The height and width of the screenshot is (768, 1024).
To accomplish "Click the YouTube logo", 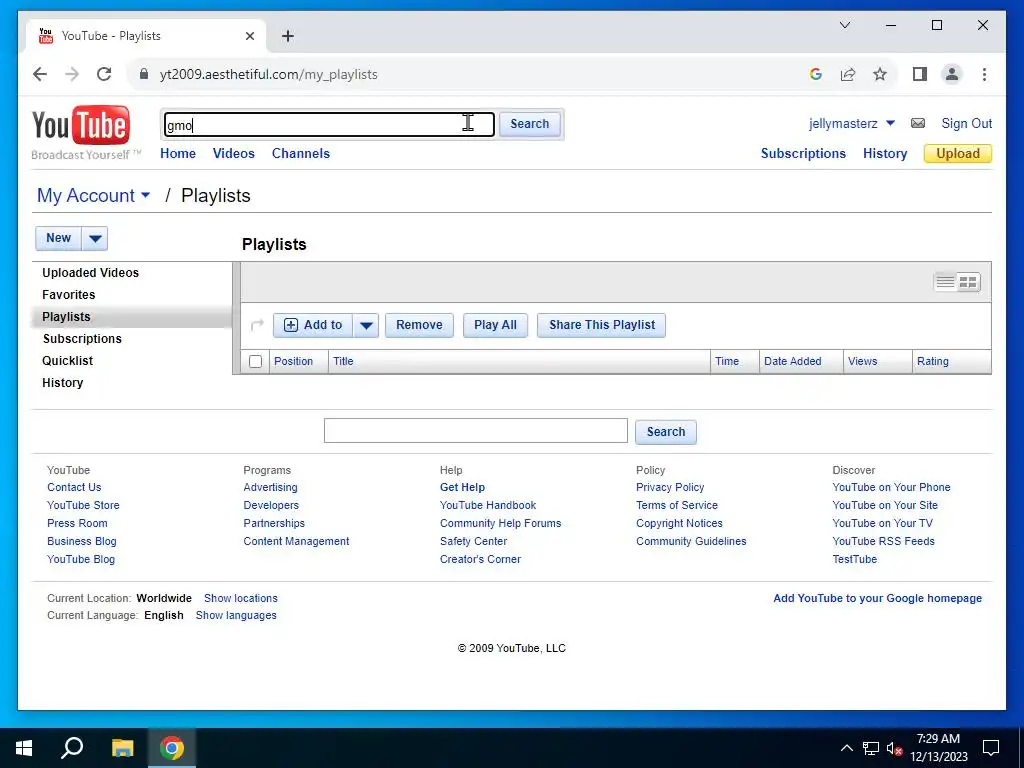I will (x=81, y=125).
